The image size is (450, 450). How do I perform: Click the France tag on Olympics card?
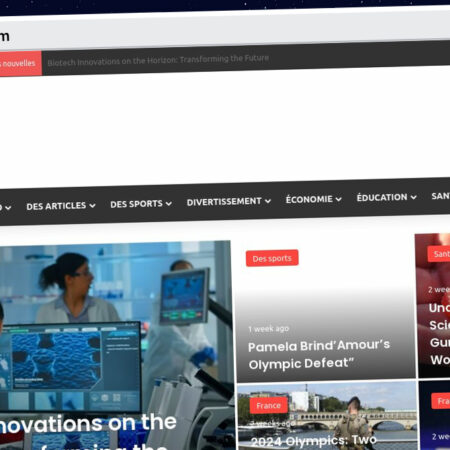268,405
